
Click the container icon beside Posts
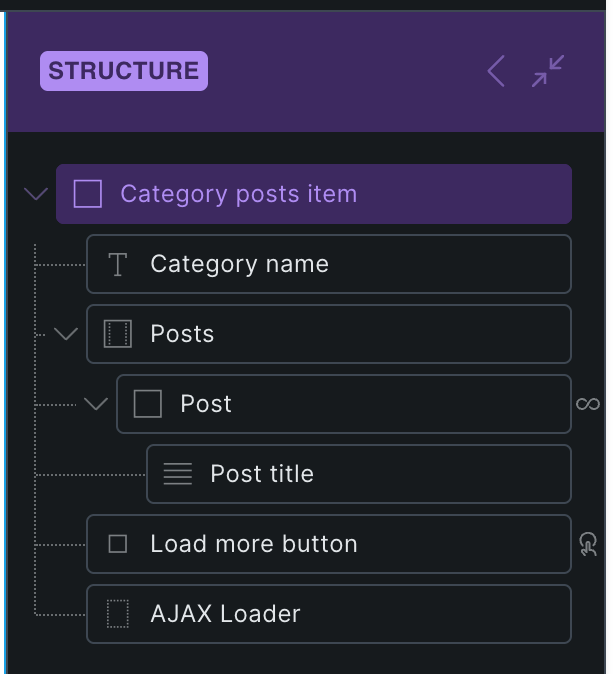pos(118,334)
